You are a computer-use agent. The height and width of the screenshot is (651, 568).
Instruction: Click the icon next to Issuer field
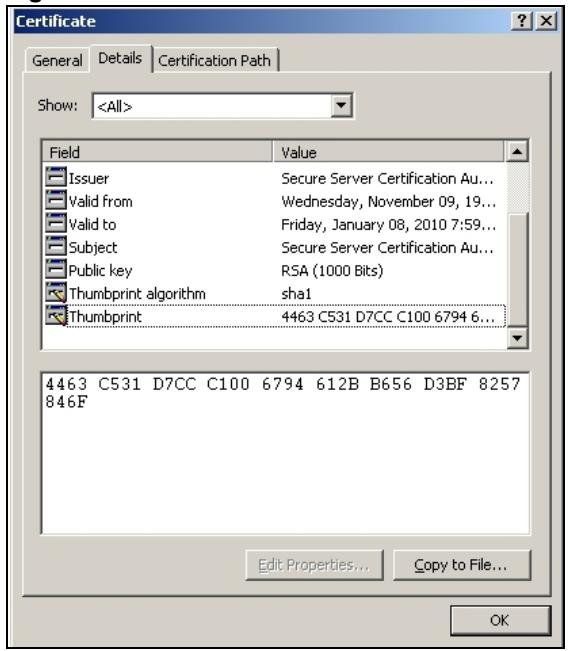click(56, 177)
